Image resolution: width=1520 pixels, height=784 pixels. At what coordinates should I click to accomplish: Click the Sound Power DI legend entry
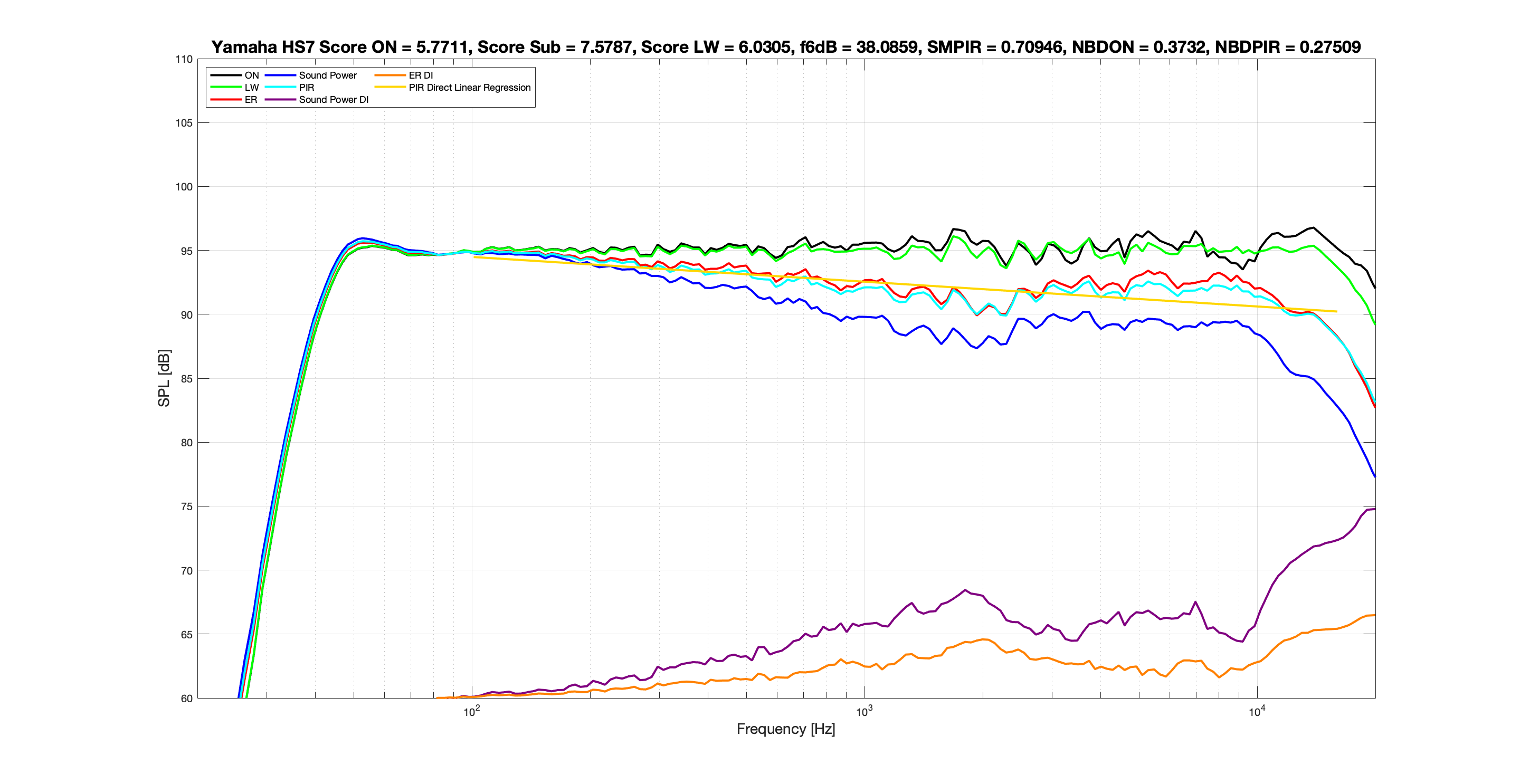coord(334,100)
